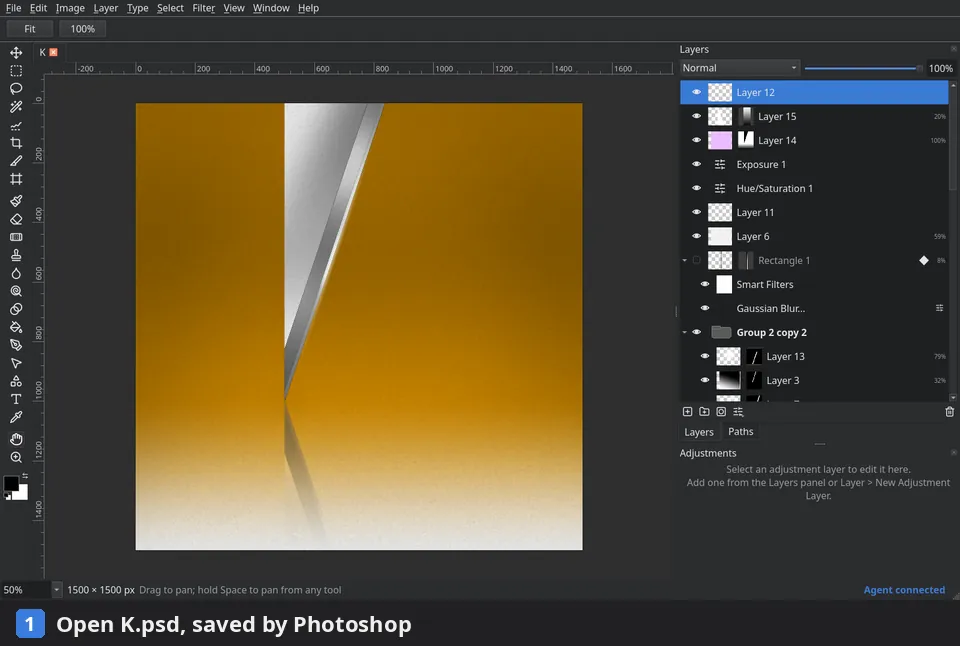Select the Gradient tool
This screenshot has height=646, width=960.
[16, 237]
